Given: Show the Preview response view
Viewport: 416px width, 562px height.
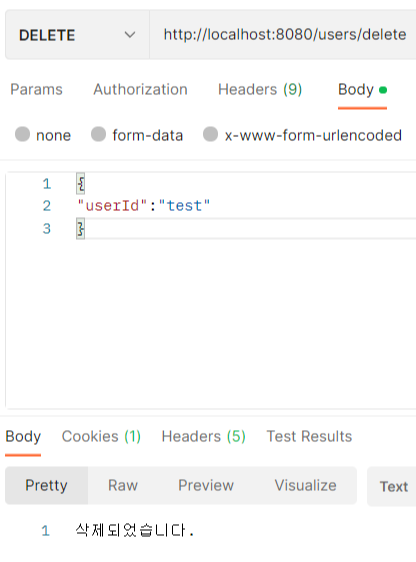Looking at the screenshot, I should (x=206, y=486).
